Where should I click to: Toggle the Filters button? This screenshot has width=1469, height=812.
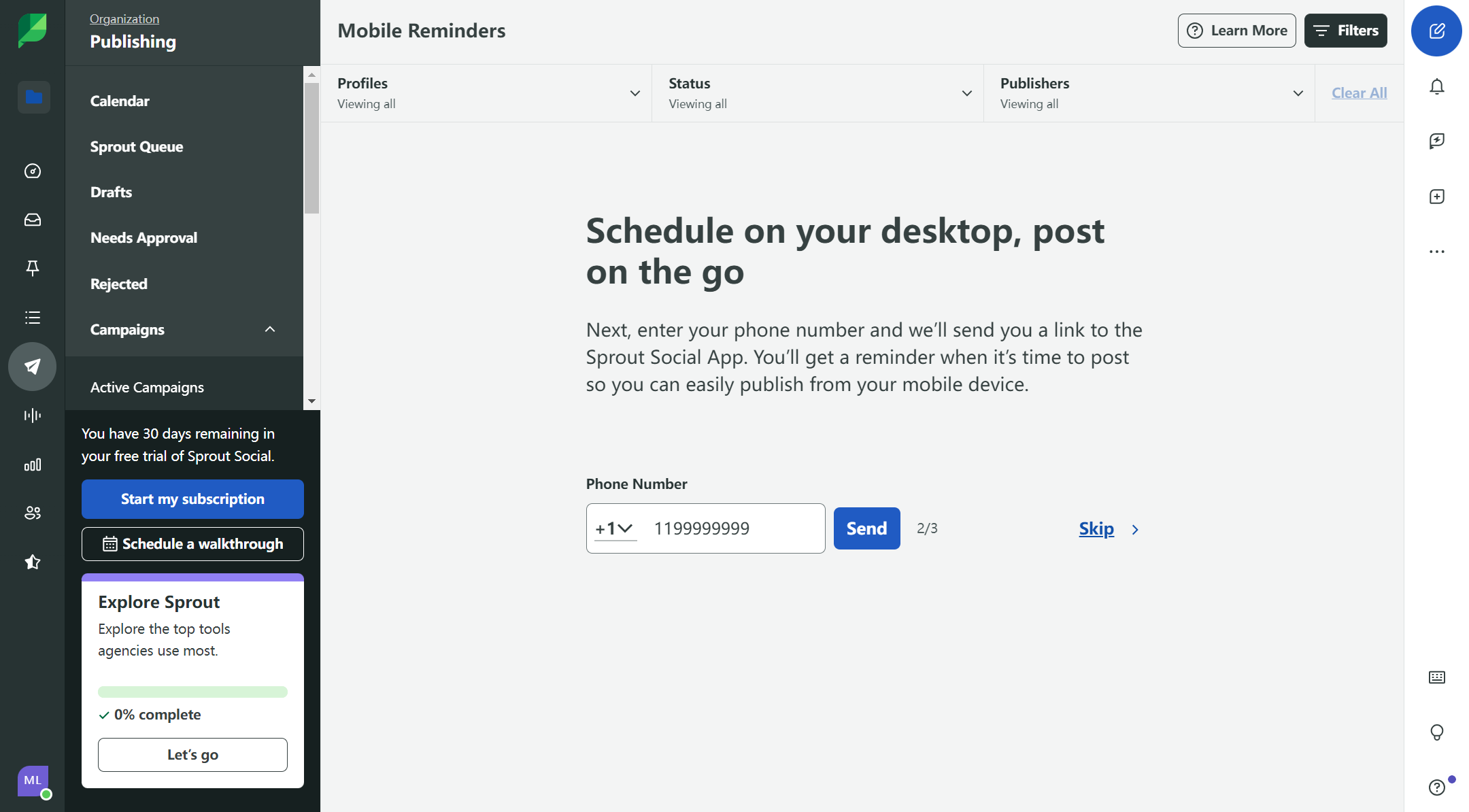point(1345,31)
